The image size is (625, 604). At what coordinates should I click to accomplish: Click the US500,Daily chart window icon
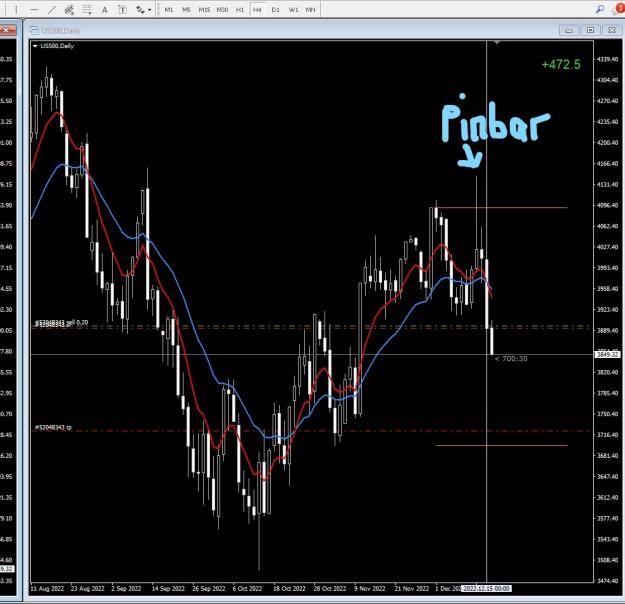(x=34, y=31)
